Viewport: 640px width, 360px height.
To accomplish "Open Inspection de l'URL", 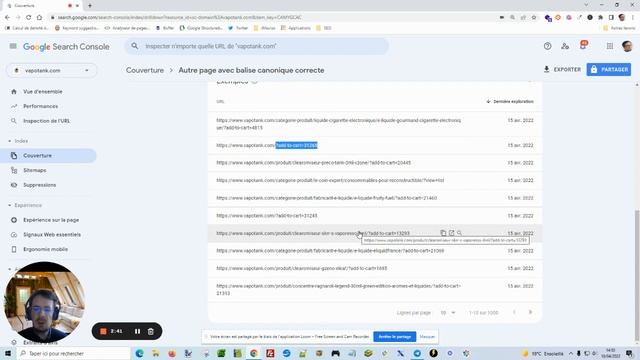I will coord(48,121).
